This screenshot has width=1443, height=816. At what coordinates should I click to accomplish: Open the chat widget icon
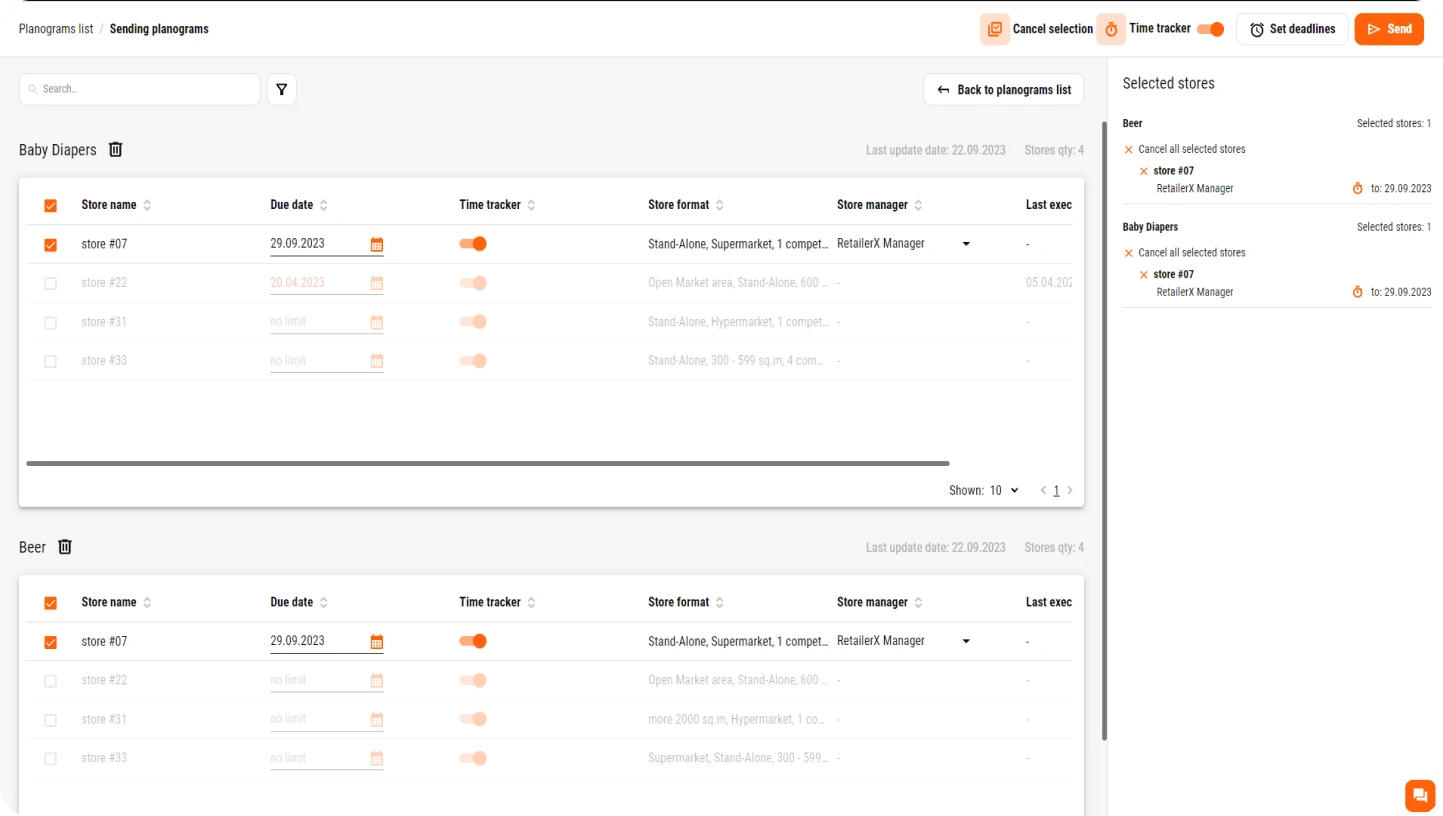pos(1419,795)
